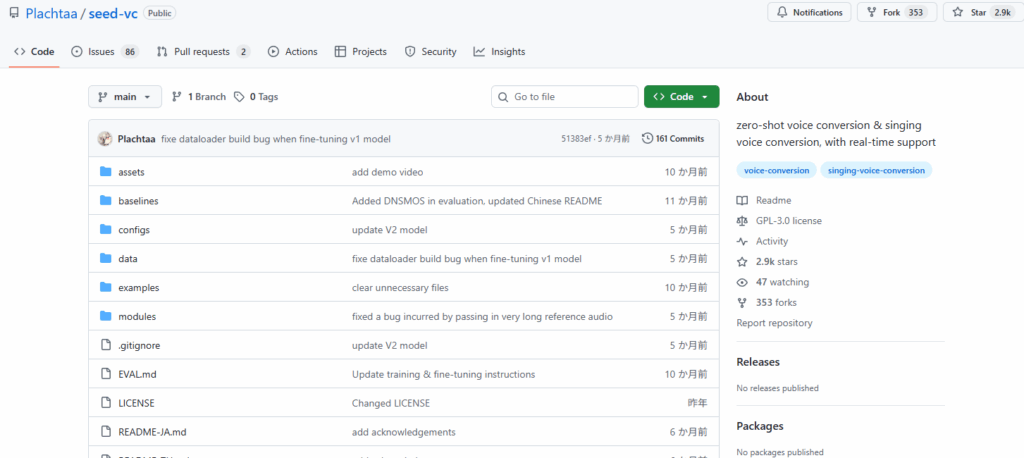This screenshot has height=458, width=1024.
Task: Expand the main branch dropdown
Action: pos(124,97)
